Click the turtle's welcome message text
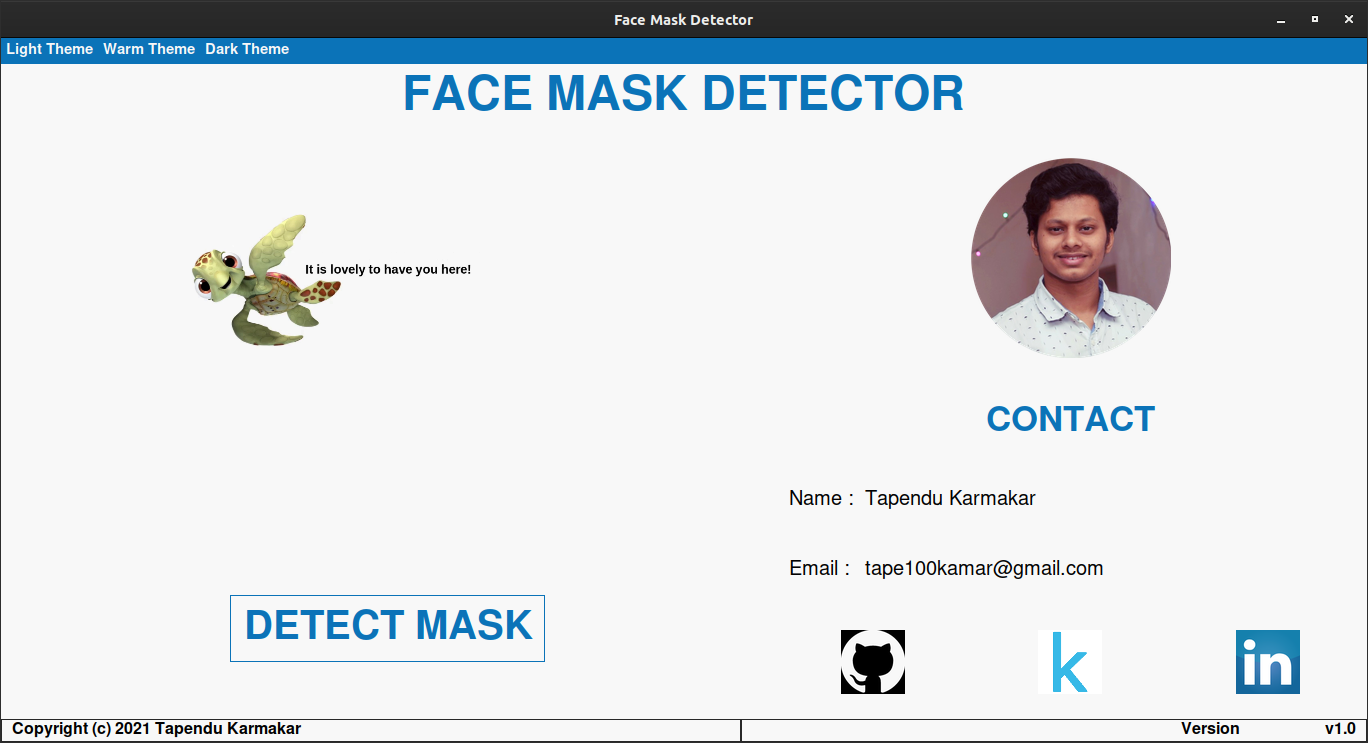The width and height of the screenshot is (1368, 743). [x=389, y=269]
